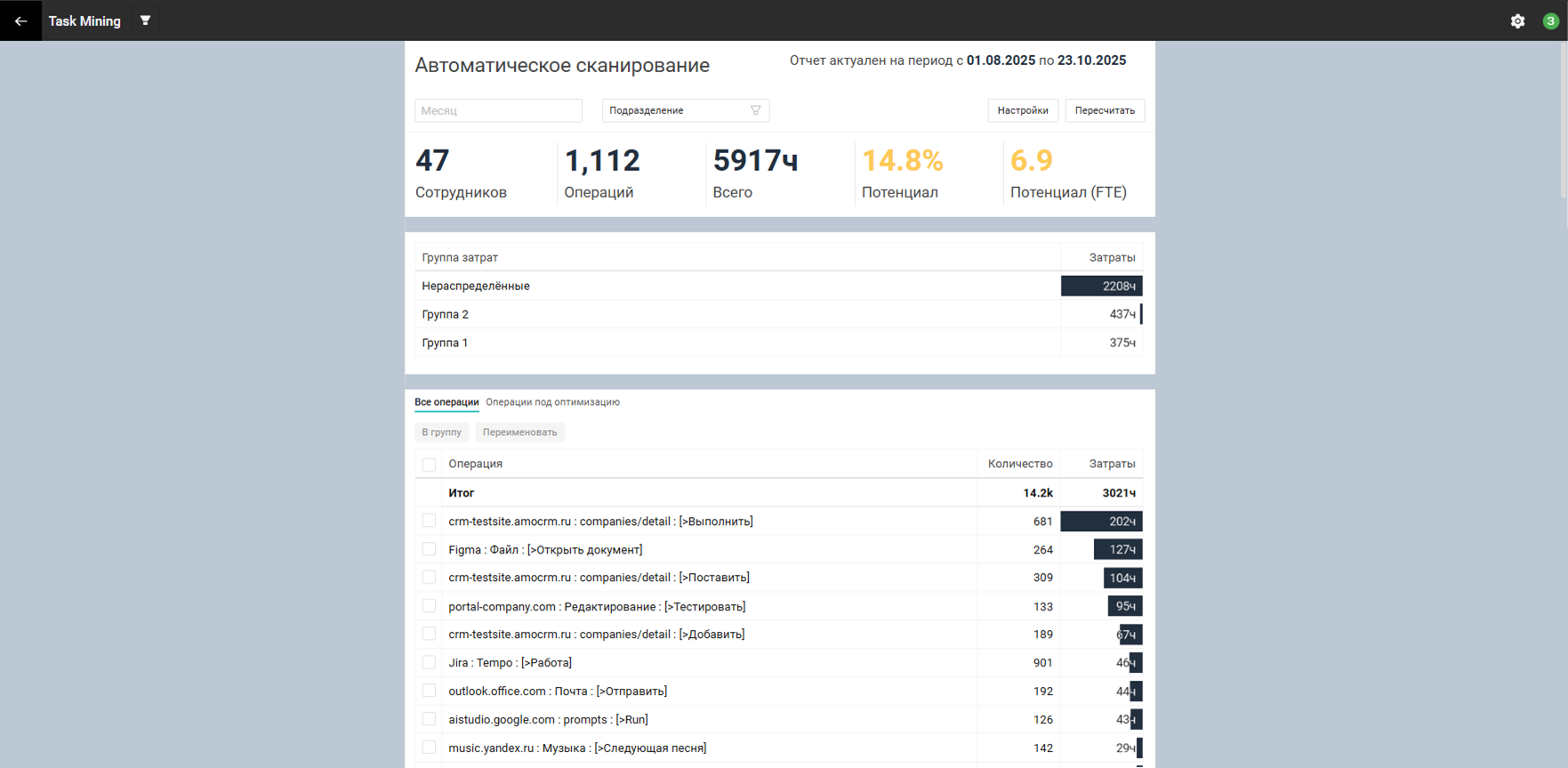Click the funnel icon in Подразделение dropdown
Image resolution: width=1568 pixels, height=768 pixels.
[x=755, y=110]
